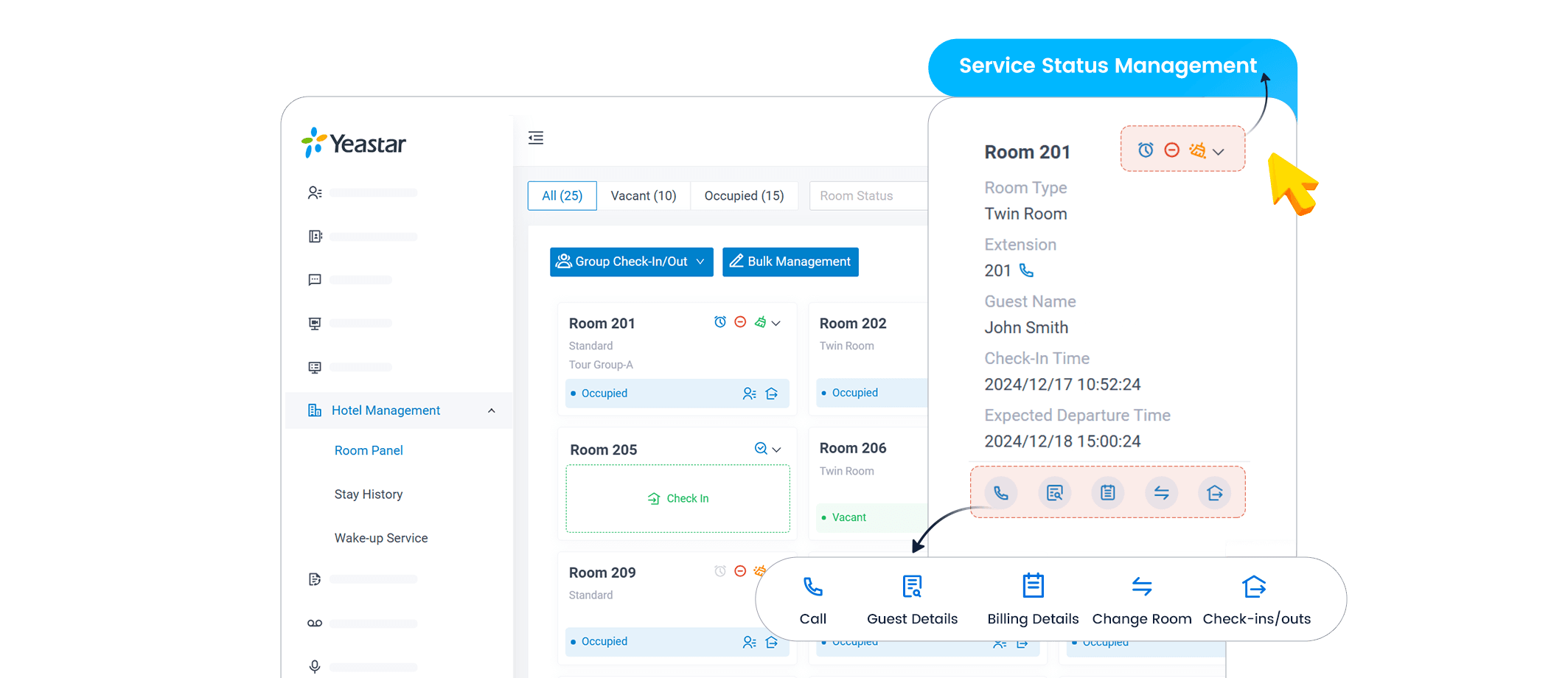Click check-out icon in Room 201 Occupied bar
This screenshot has width=1568, height=678.
[x=772, y=394]
